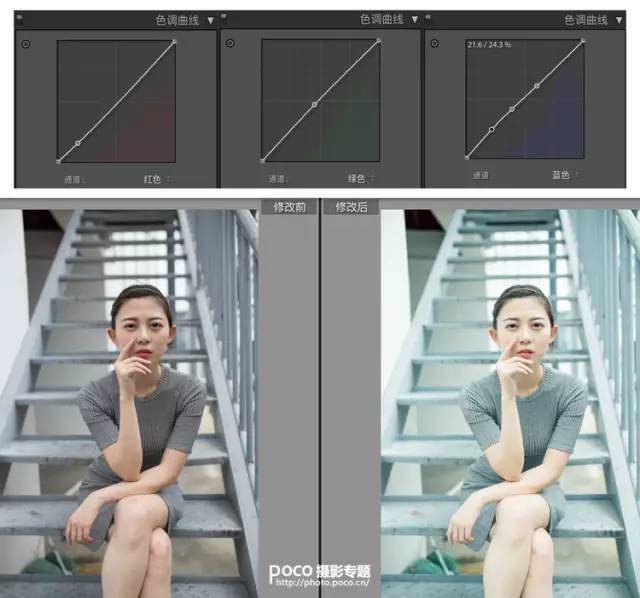Click the target adjustment tool in green curve panel

pos(230,43)
